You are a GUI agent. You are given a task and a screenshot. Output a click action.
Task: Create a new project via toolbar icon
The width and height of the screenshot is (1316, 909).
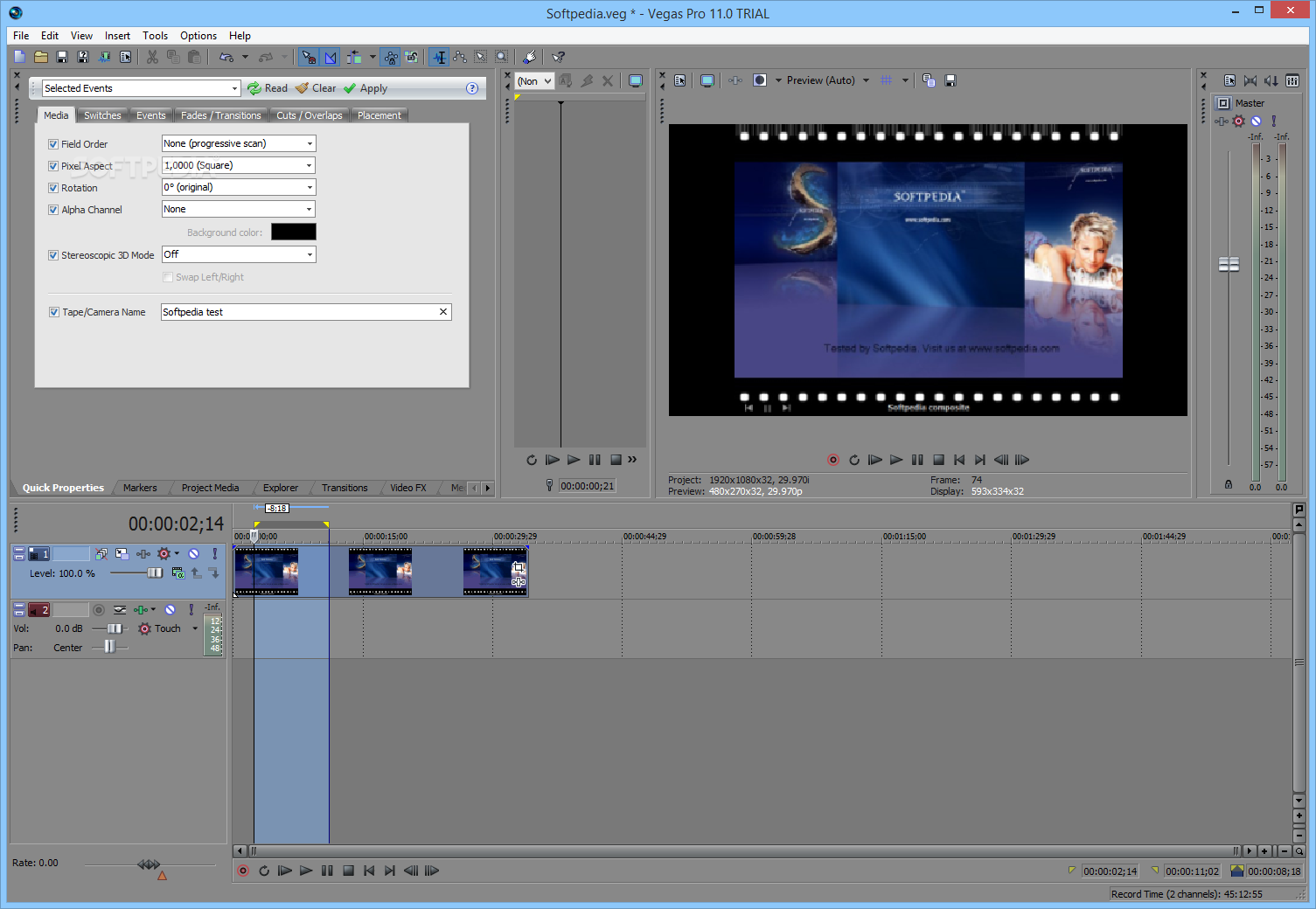pos(20,57)
